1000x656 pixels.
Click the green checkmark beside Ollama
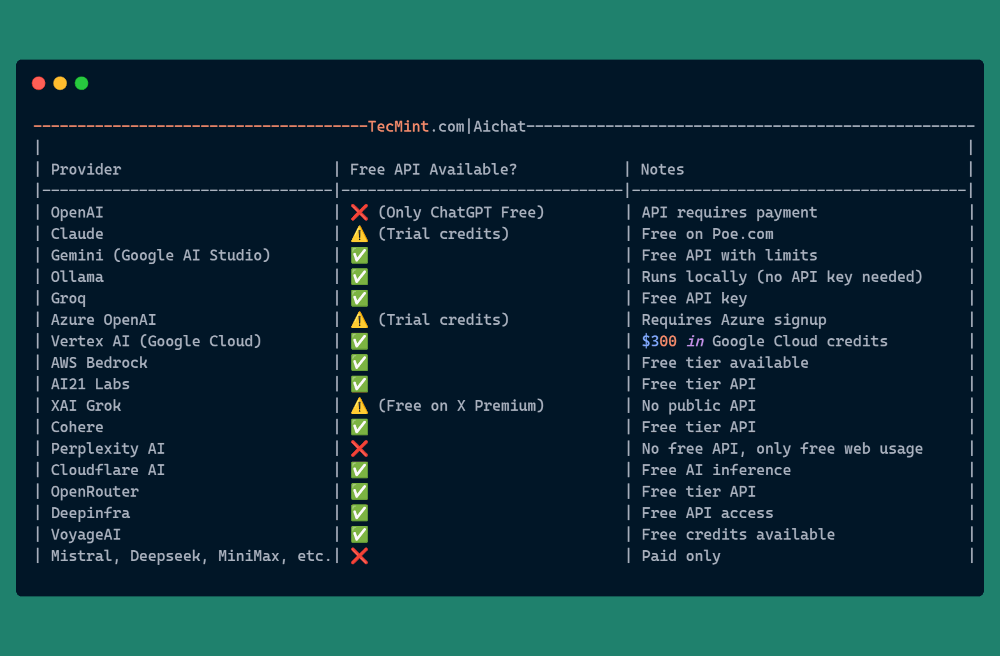359,277
